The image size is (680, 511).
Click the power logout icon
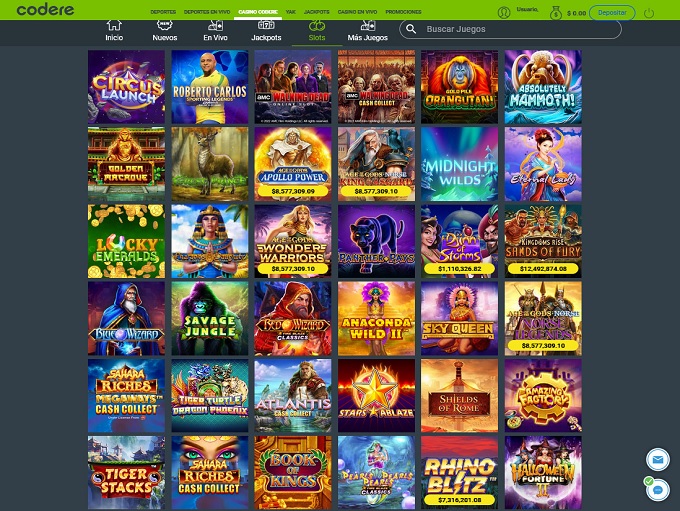click(x=649, y=13)
